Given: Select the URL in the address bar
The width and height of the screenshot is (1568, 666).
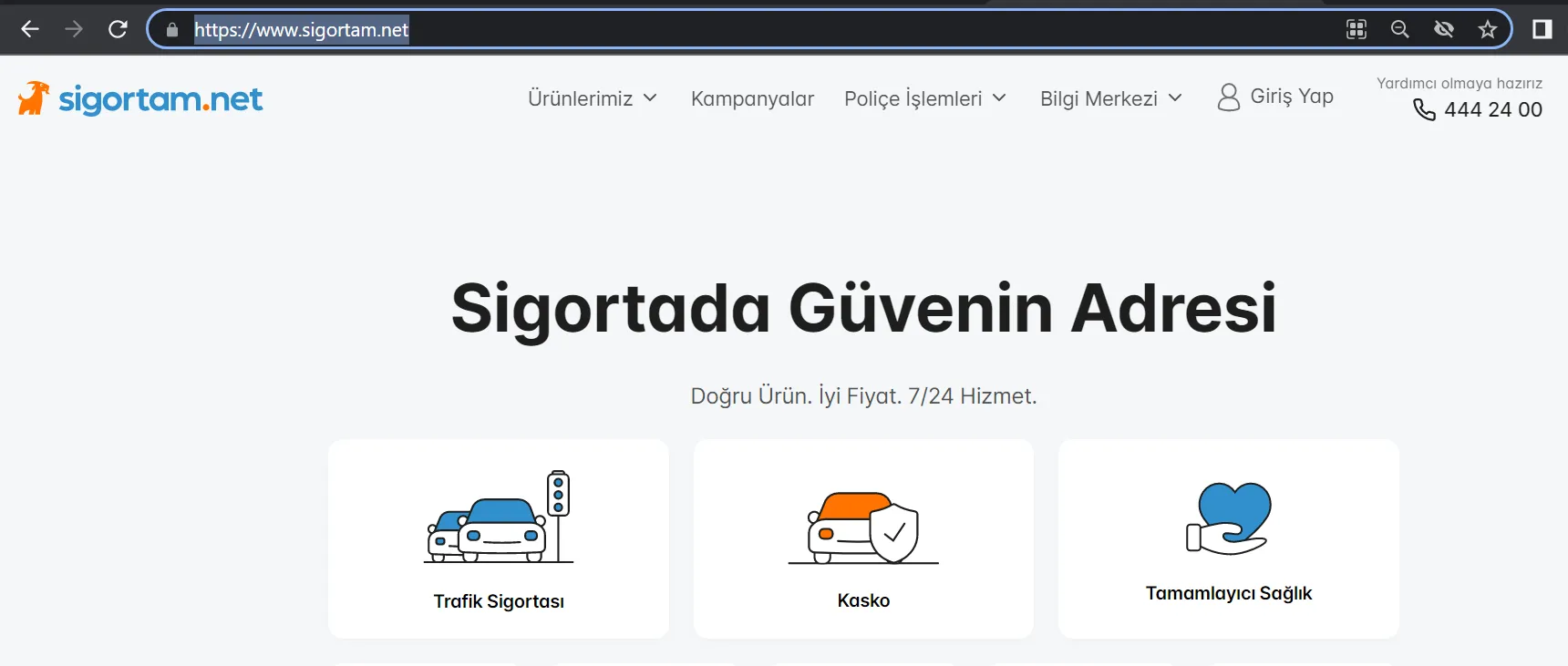Looking at the screenshot, I should (301, 30).
